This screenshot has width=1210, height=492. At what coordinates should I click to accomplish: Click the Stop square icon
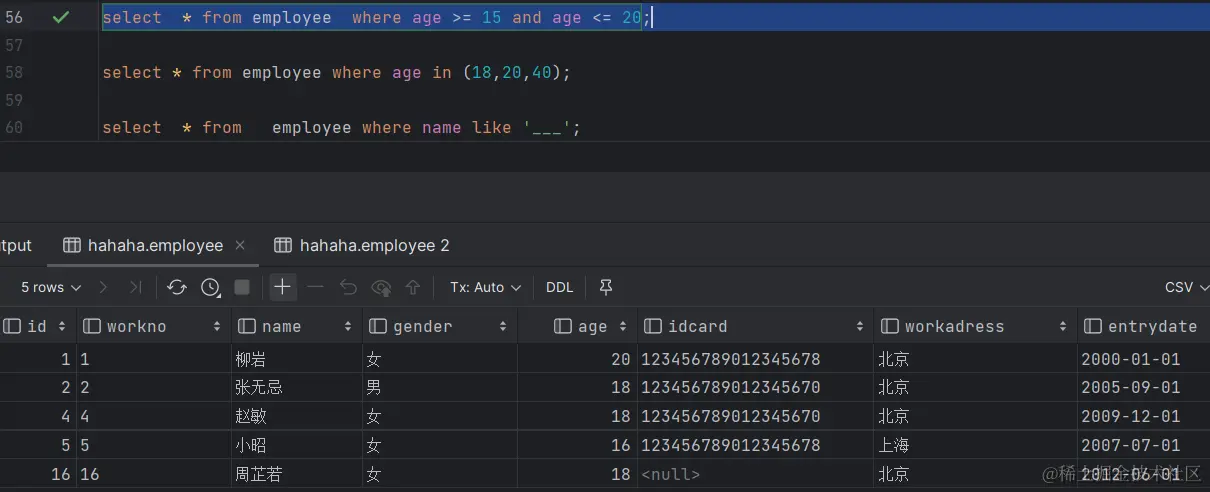(242, 287)
